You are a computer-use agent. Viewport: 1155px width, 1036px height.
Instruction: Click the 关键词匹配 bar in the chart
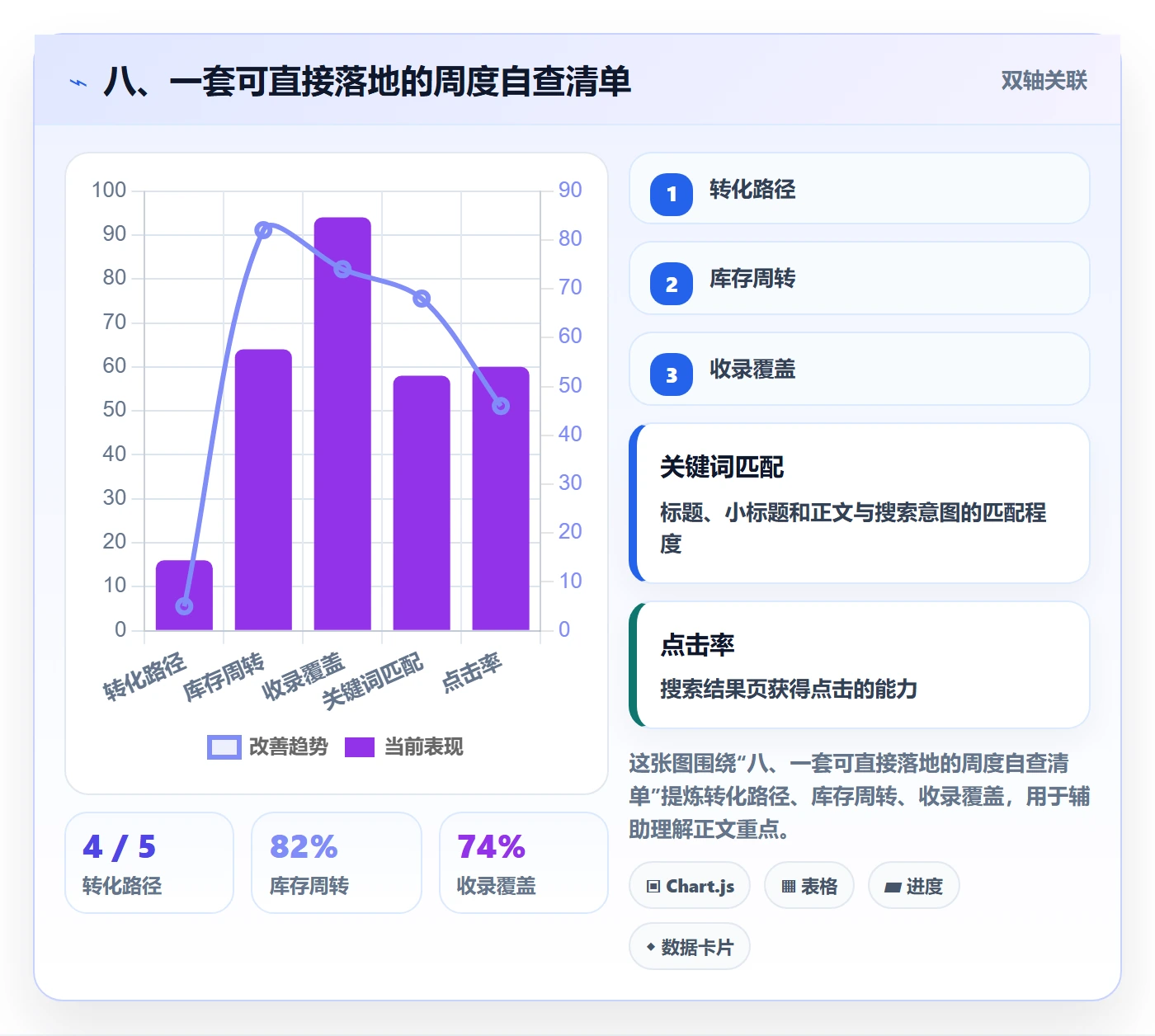(x=422, y=503)
